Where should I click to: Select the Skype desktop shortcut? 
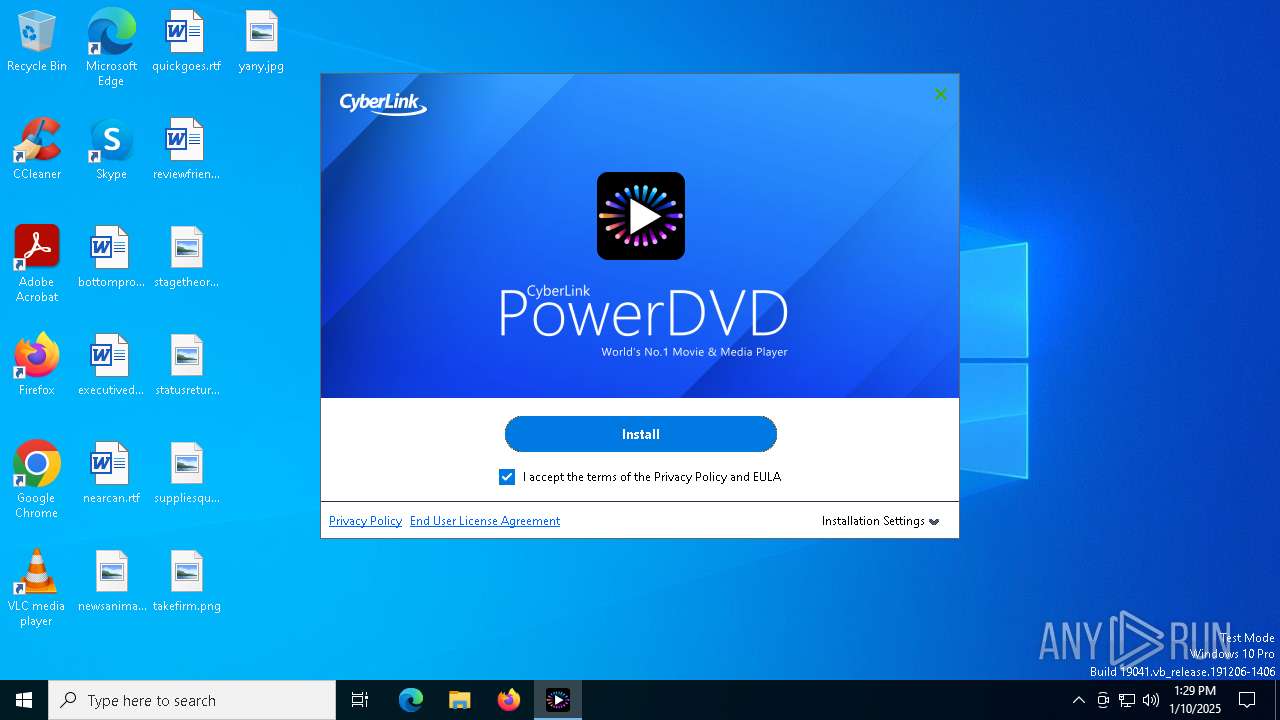pyautogui.click(x=111, y=150)
